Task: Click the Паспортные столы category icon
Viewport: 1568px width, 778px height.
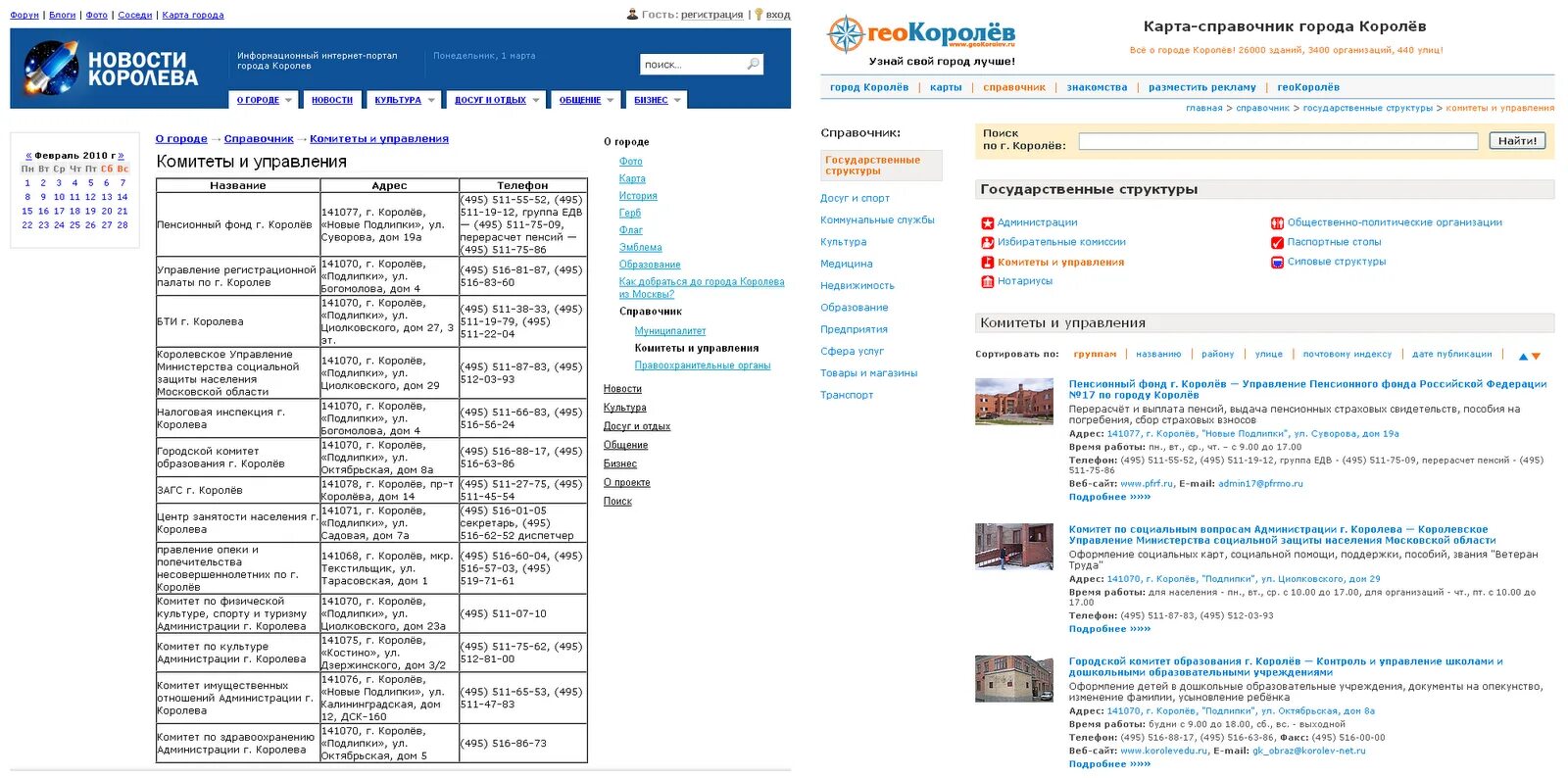Action: tap(1277, 242)
